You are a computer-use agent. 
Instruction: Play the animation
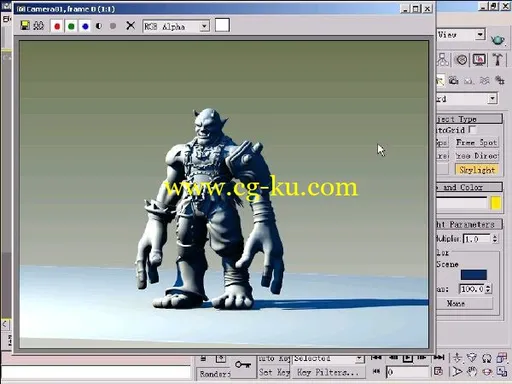click(407, 358)
